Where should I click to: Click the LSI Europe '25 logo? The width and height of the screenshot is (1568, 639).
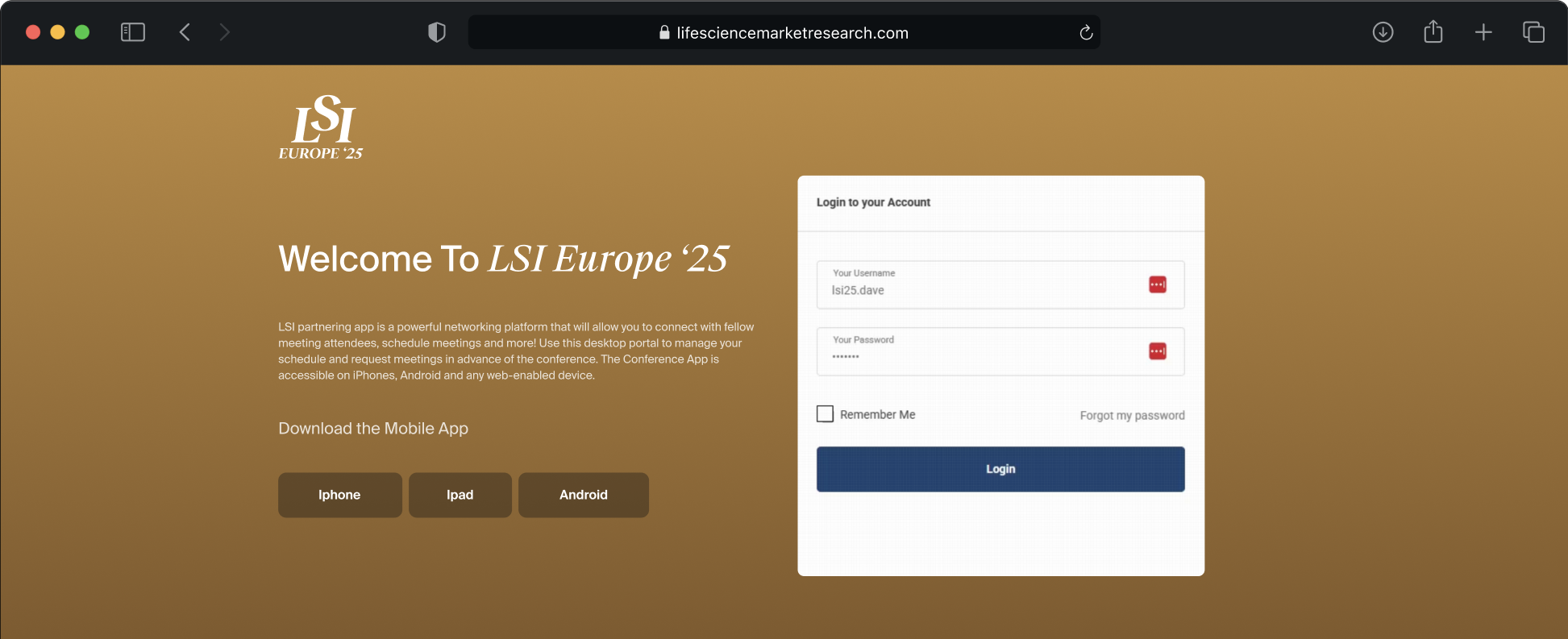(321, 127)
